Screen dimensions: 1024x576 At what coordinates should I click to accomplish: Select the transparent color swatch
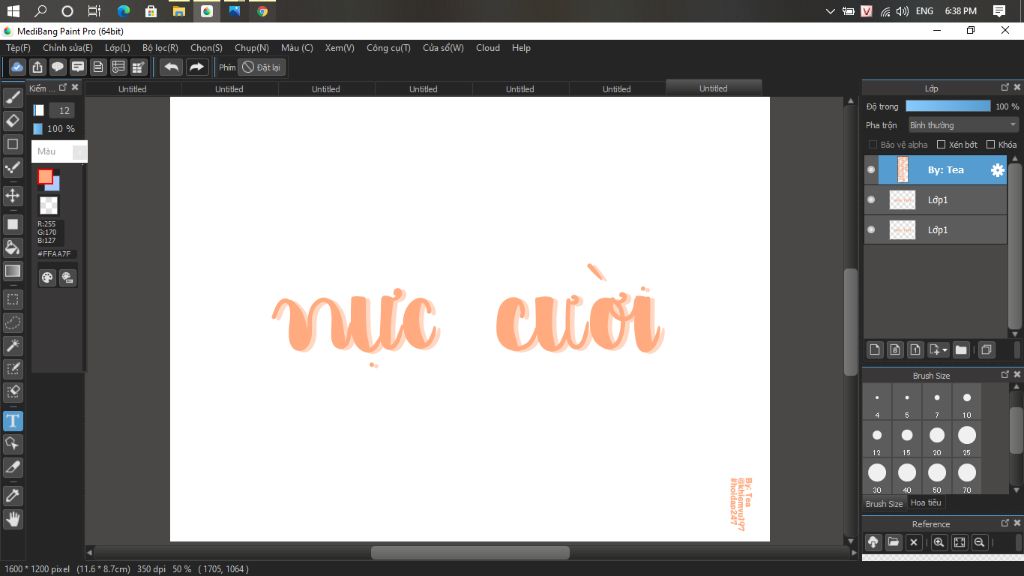[48, 206]
